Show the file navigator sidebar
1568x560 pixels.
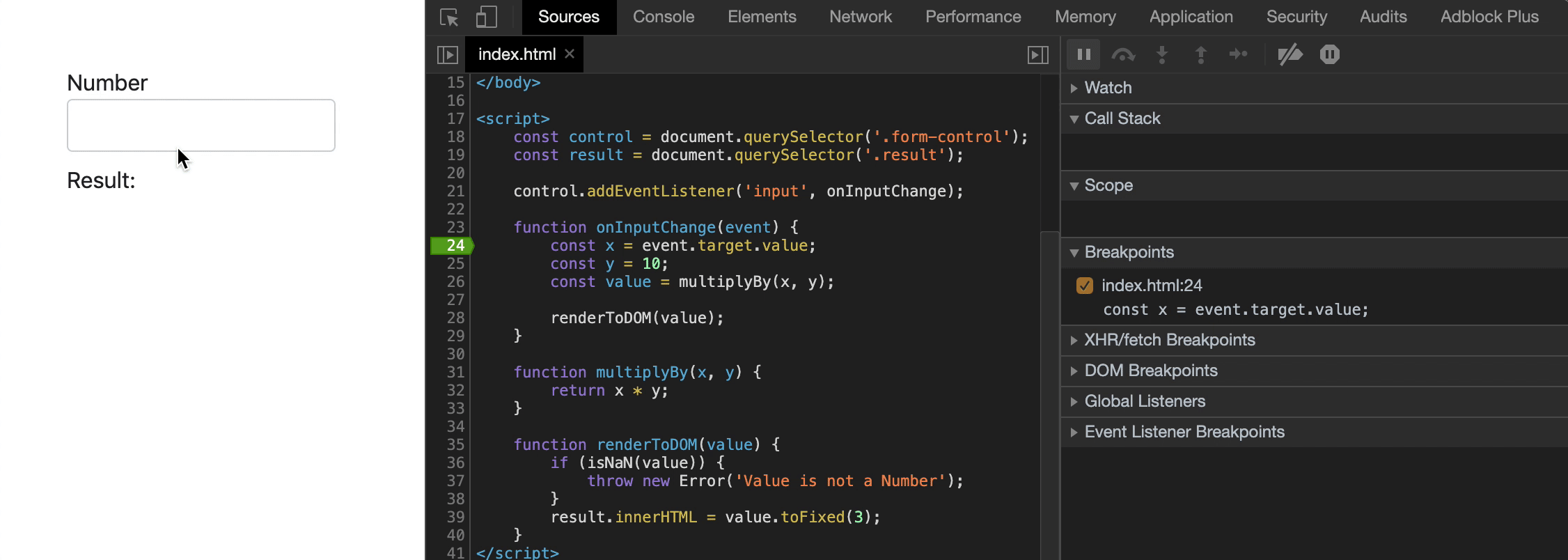tap(447, 54)
